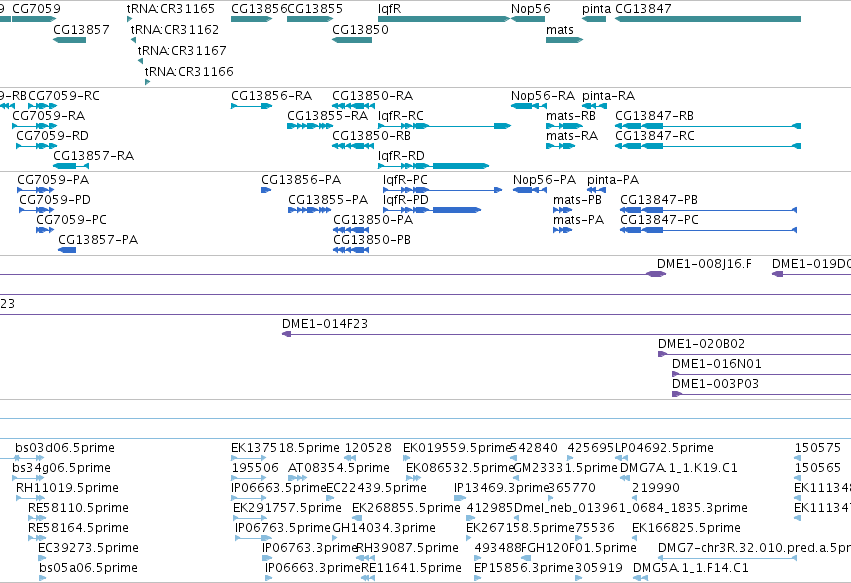
Task: Open protein CG7059-PD label
Action: point(55,200)
